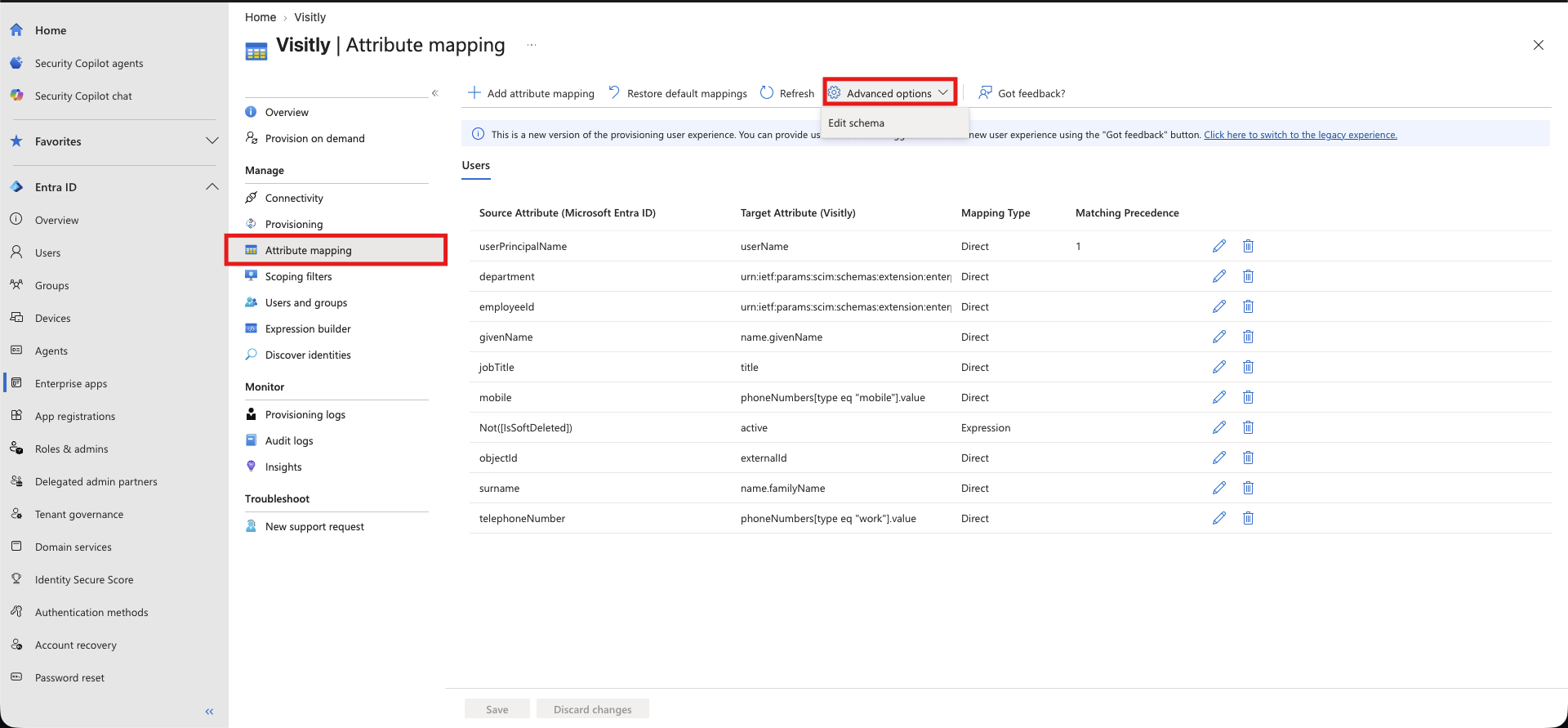1568x728 pixels.
Task: Delete the employeeId mapping trash icon
Action: 1248,306
